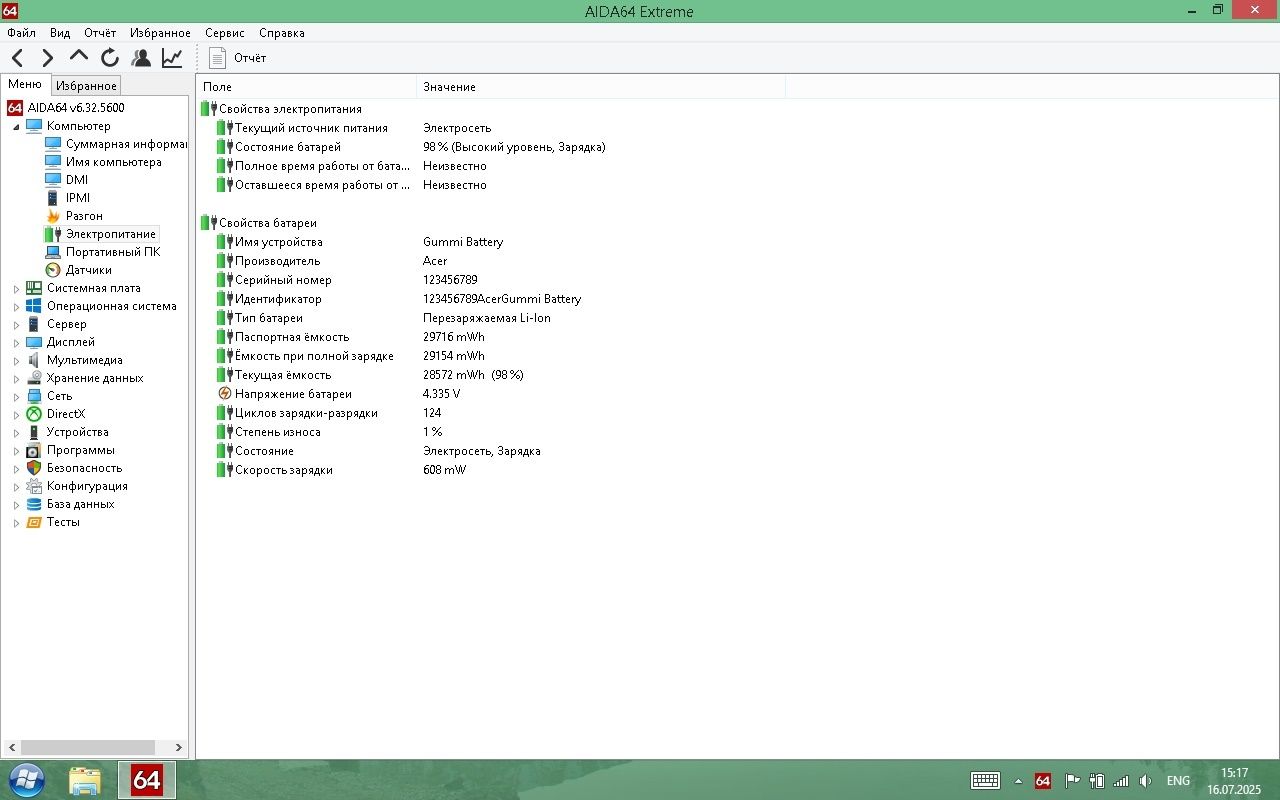
Task: Select the IPMI tree item
Action: click(x=78, y=198)
